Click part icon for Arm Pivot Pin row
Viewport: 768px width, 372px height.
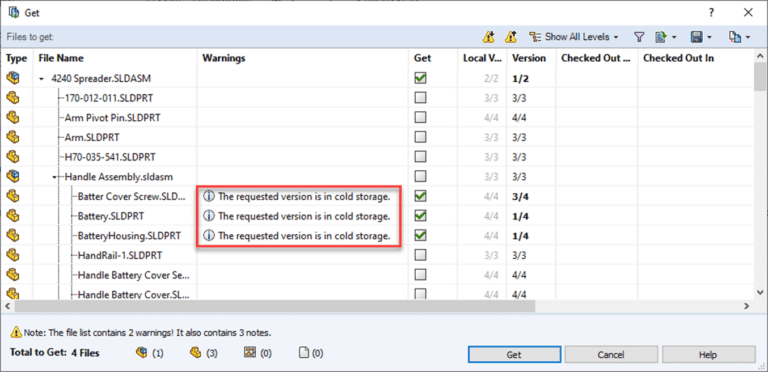(x=12, y=117)
